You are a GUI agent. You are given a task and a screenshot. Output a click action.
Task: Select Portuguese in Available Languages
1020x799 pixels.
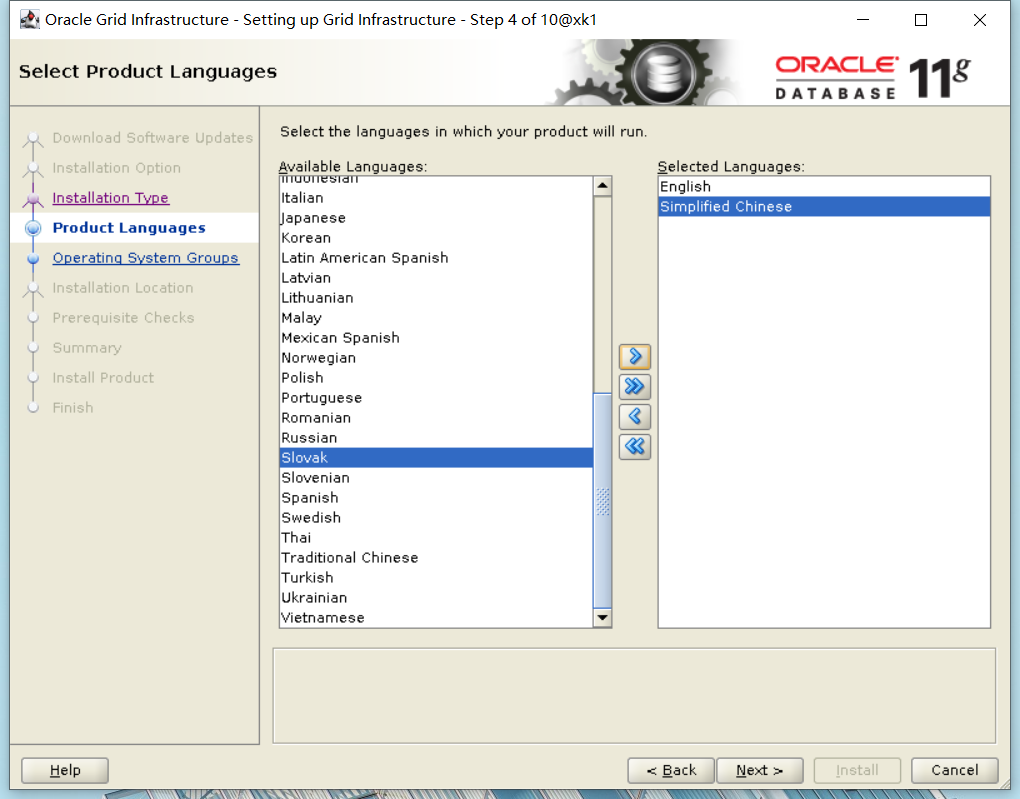coord(436,398)
